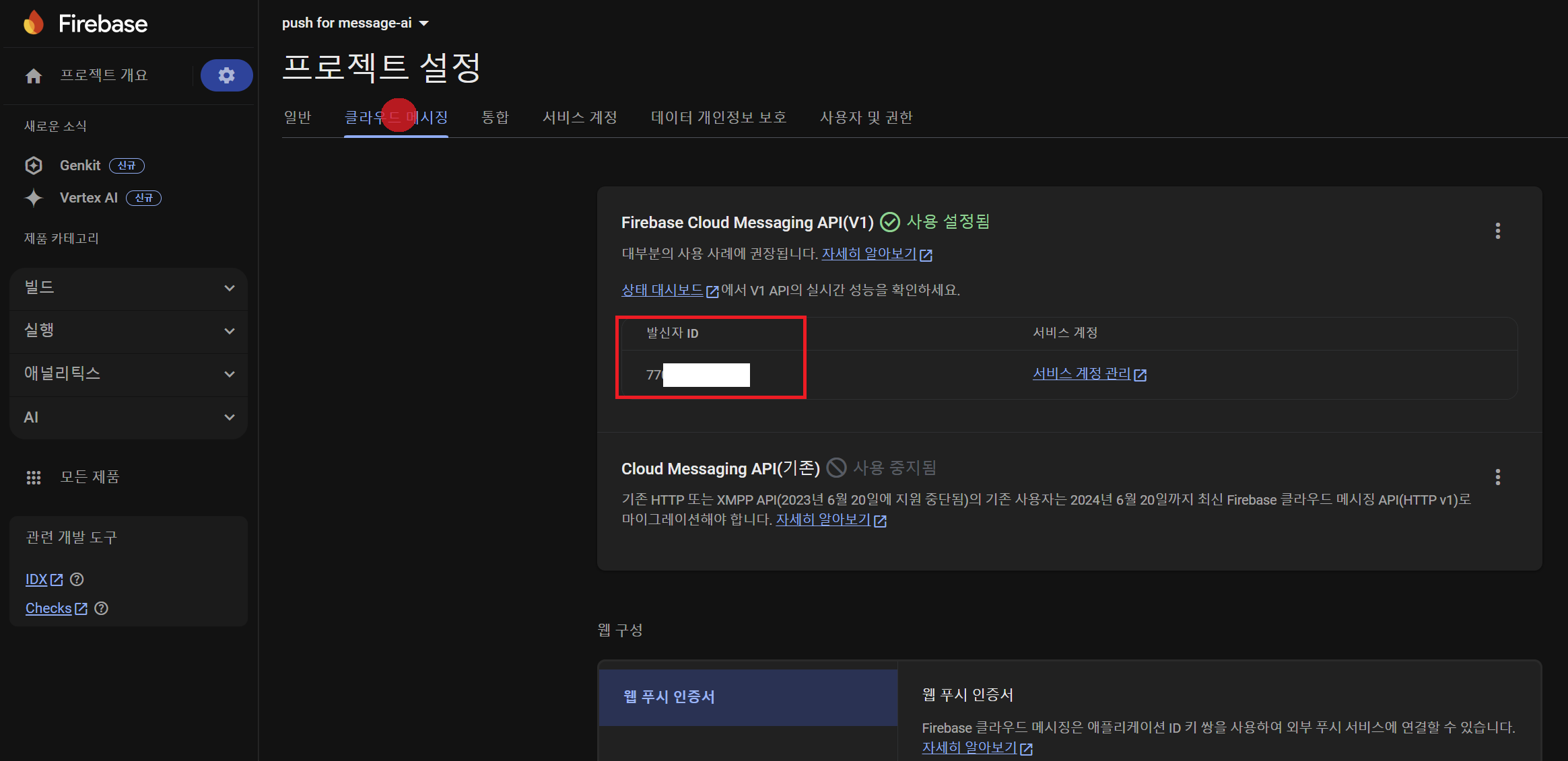This screenshot has height=761, width=1568.
Task: Open the 'push for message-ai' project dropdown
Action: coord(355,23)
